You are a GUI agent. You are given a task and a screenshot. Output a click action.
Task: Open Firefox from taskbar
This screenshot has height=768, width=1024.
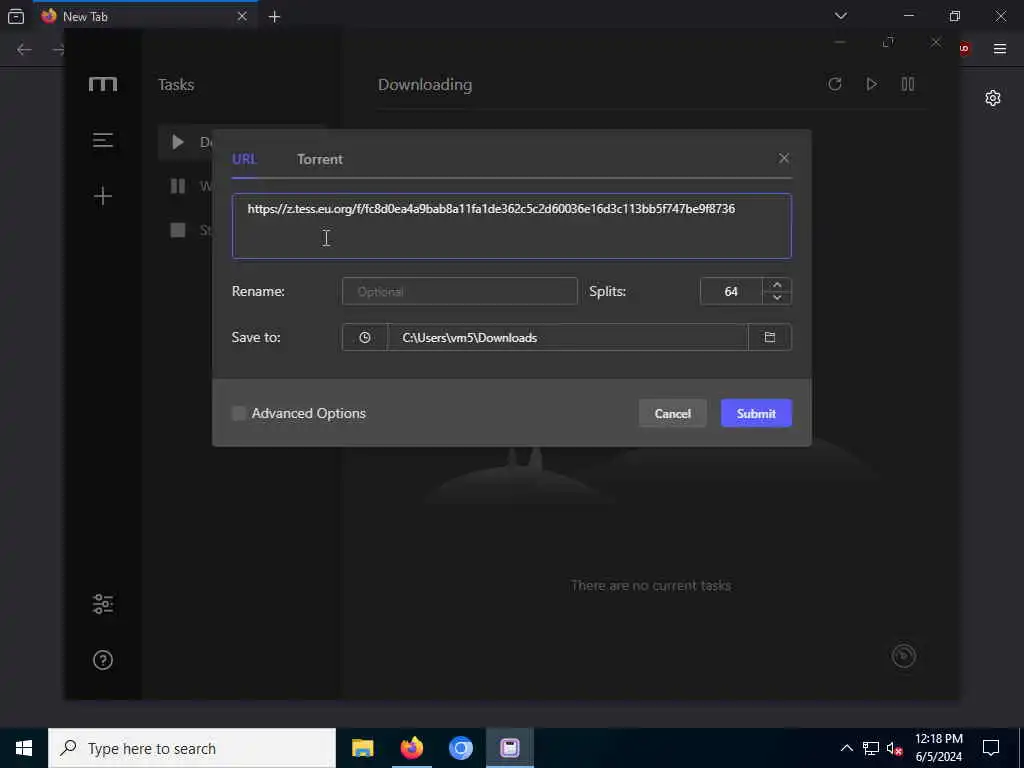tap(411, 748)
